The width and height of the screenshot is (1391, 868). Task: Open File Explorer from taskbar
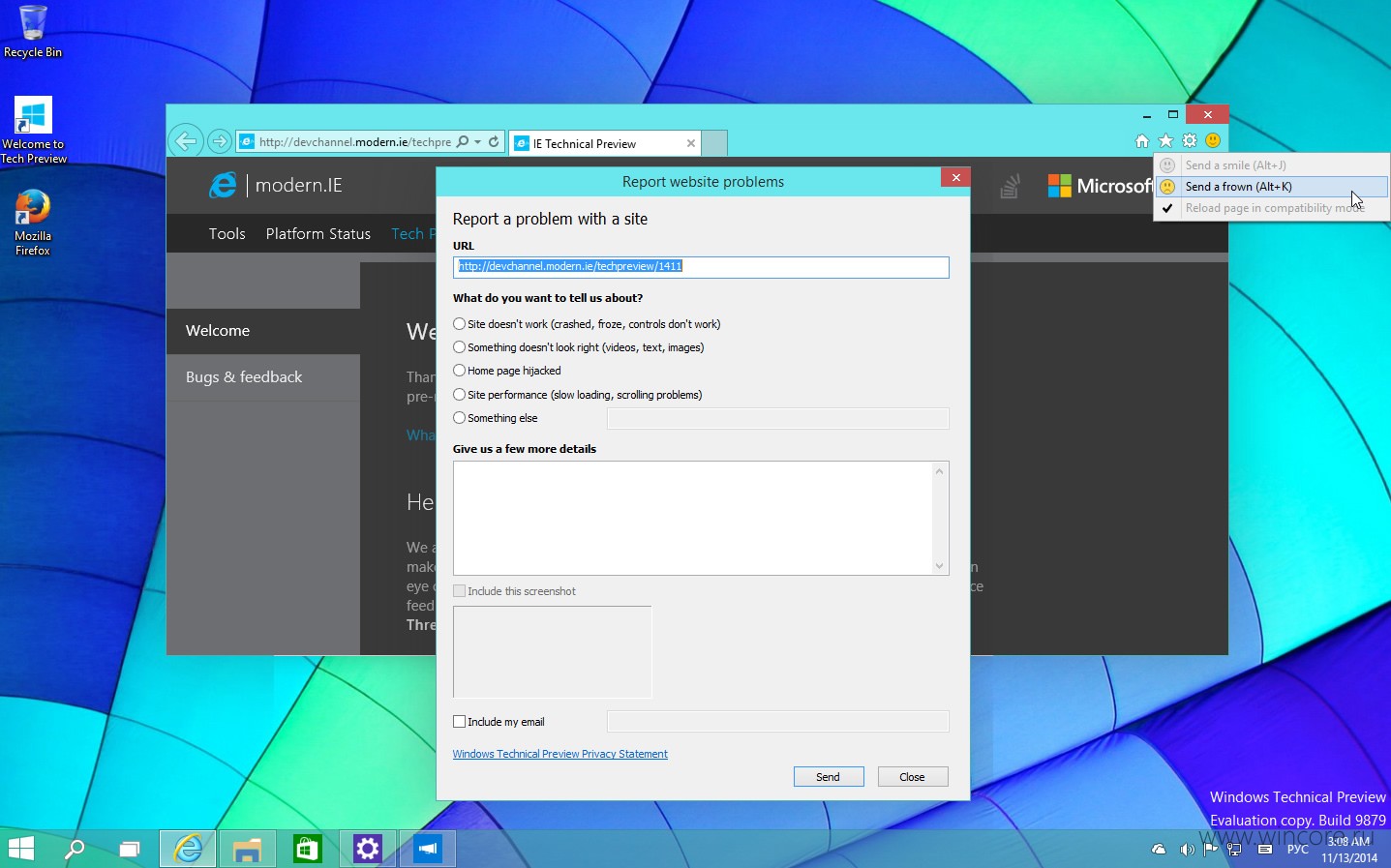click(x=248, y=849)
